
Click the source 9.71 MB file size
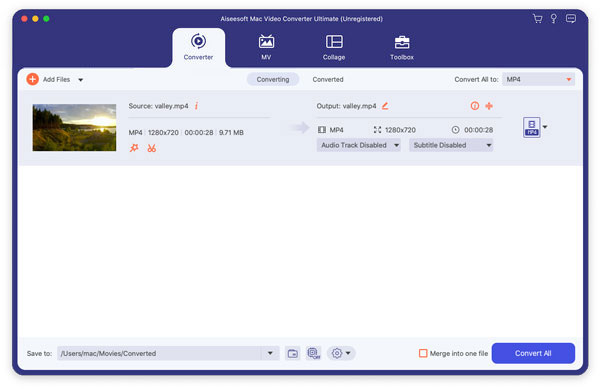pos(231,132)
